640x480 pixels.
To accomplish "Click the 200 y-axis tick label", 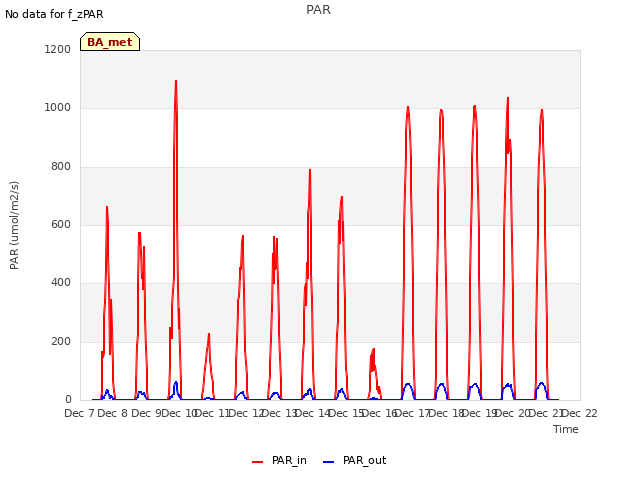I will 61,342.
